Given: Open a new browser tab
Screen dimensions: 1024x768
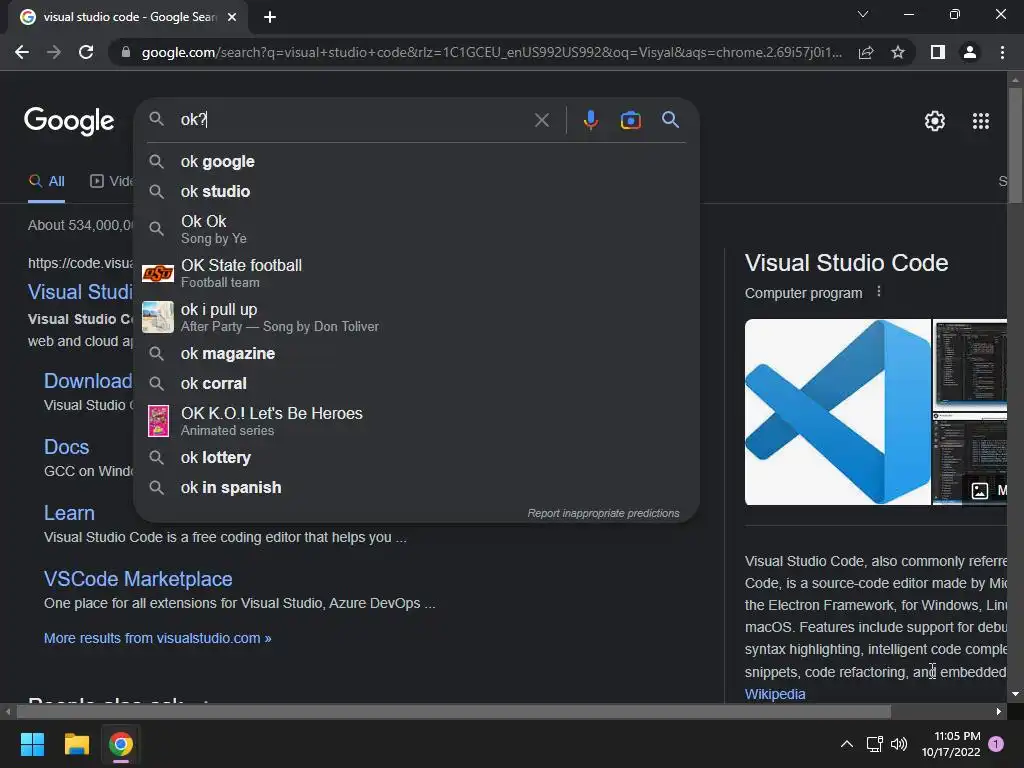Looking at the screenshot, I should pyautogui.click(x=270, y=17).
